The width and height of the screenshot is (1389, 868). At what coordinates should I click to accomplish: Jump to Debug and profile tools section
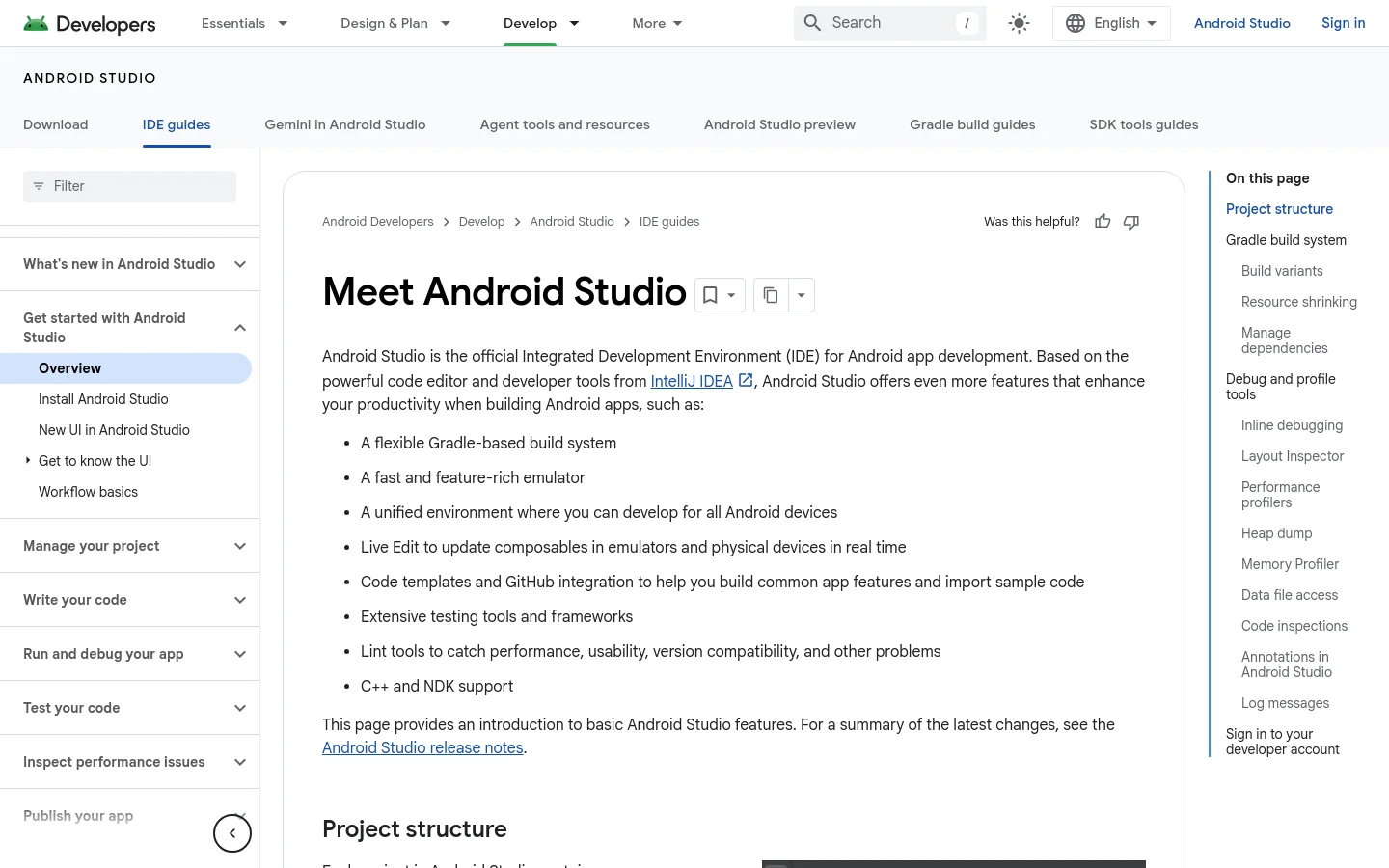coord(1280,387)
